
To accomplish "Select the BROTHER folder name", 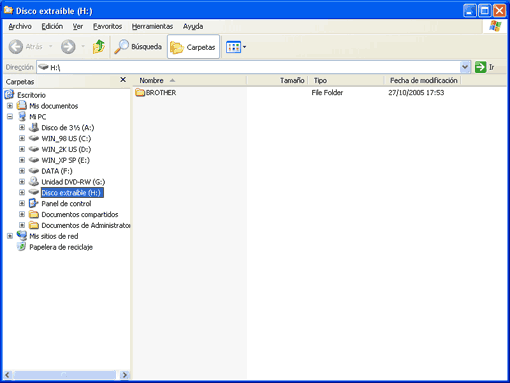I will 161,93.
